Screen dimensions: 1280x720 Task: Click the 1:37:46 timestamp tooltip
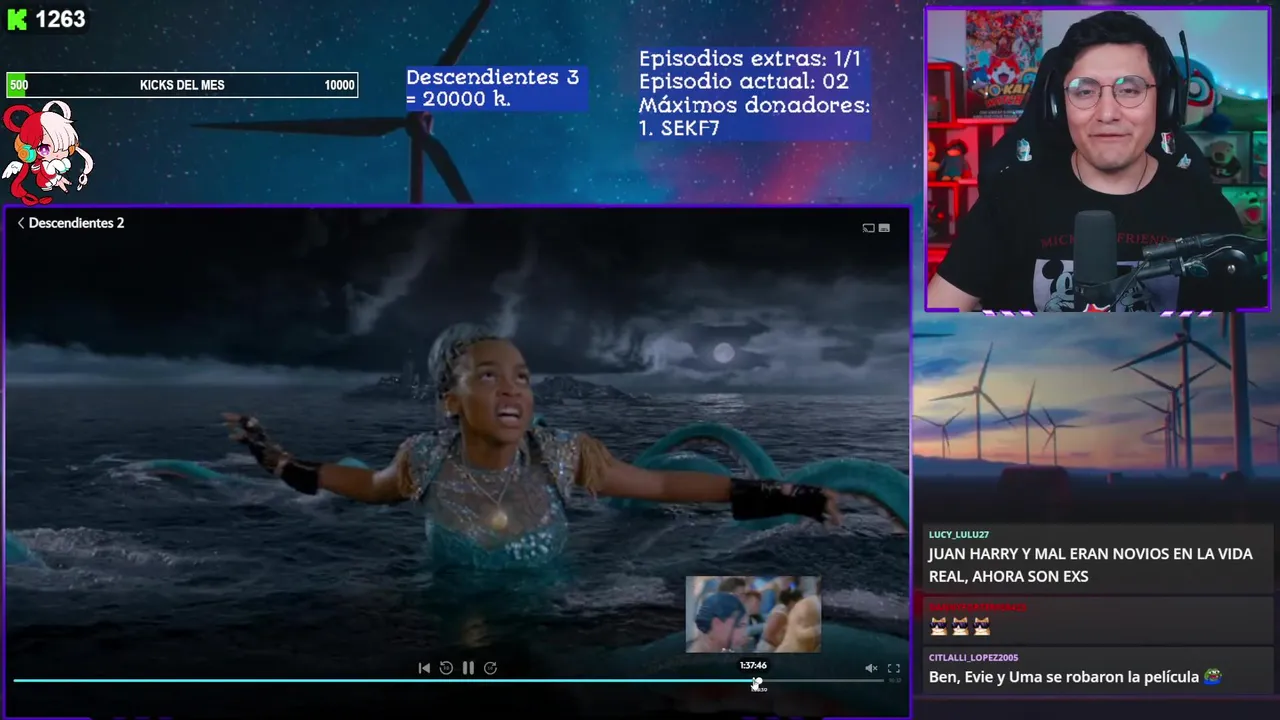[753, 665]
